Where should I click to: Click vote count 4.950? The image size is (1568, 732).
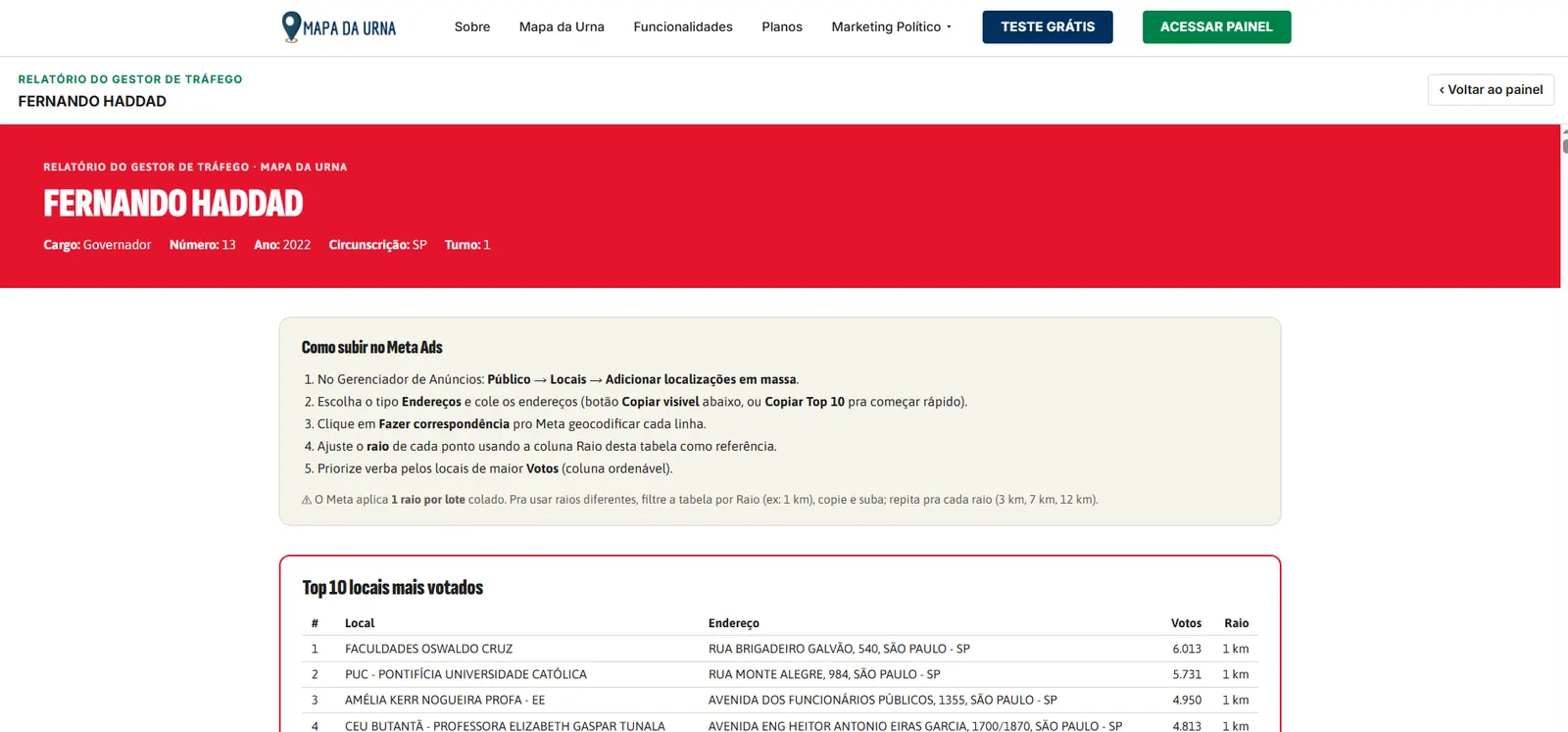click(x=1187, y=700)
